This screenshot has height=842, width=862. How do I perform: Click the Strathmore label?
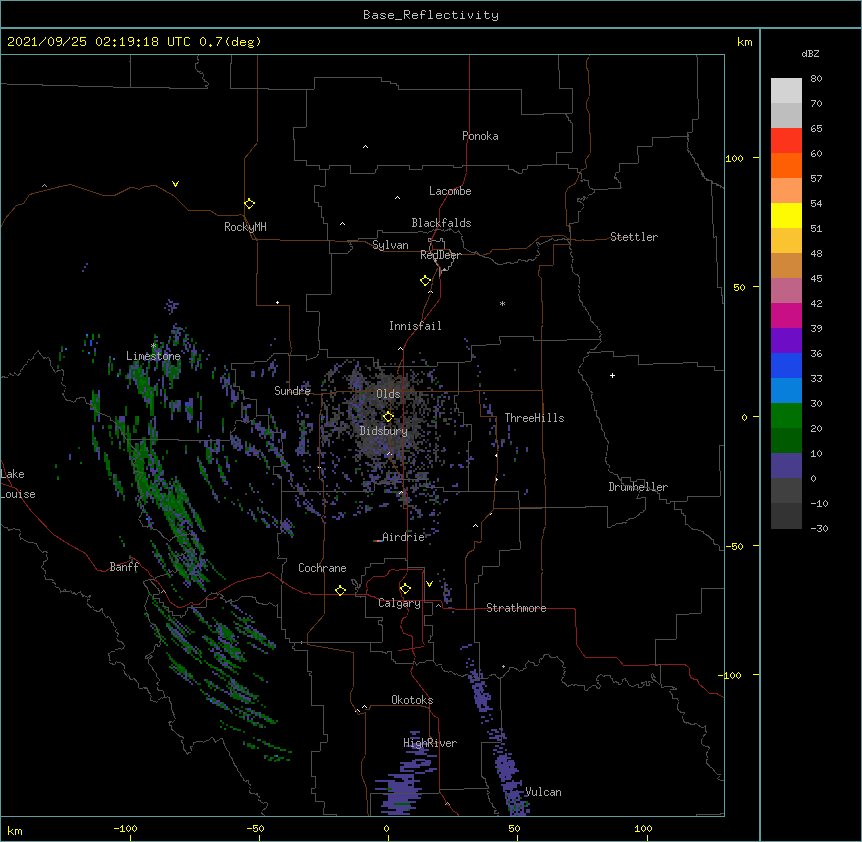click(x=516, y=608)
